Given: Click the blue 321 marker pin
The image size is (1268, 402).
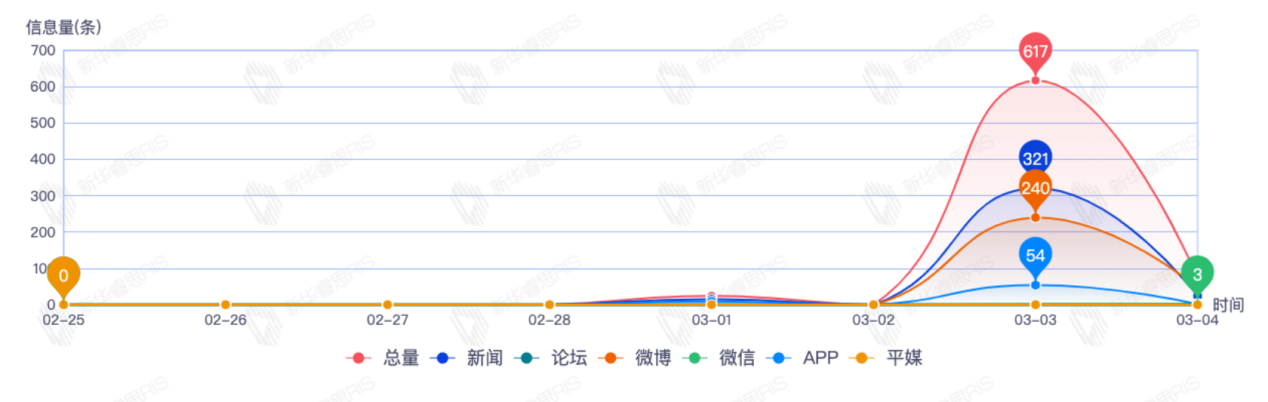Looking at the screenshot, I should click(1035, 158).
